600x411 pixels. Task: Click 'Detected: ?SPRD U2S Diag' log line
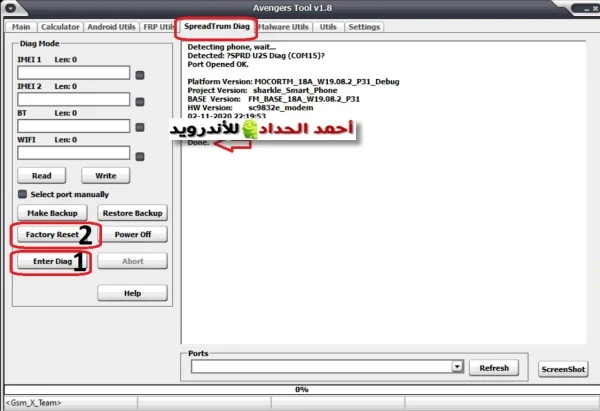(256, 55)
